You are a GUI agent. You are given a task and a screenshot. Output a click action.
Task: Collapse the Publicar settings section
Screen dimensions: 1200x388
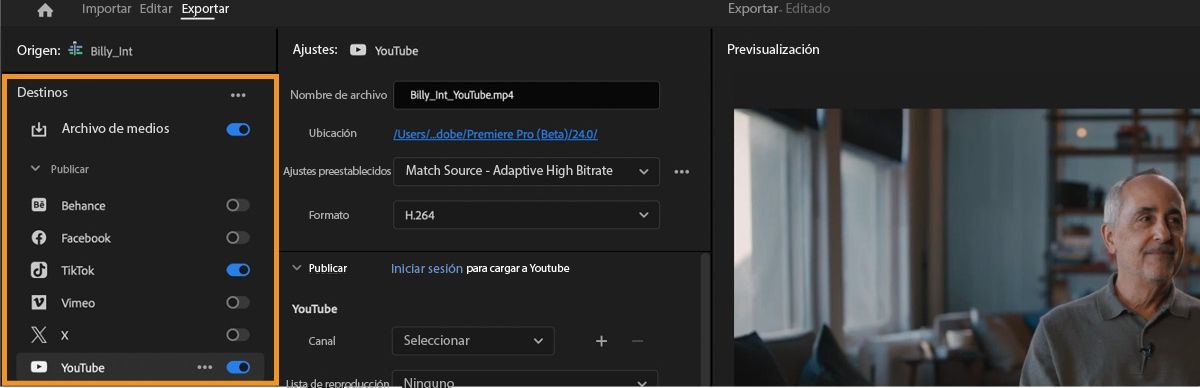(296, 268)
